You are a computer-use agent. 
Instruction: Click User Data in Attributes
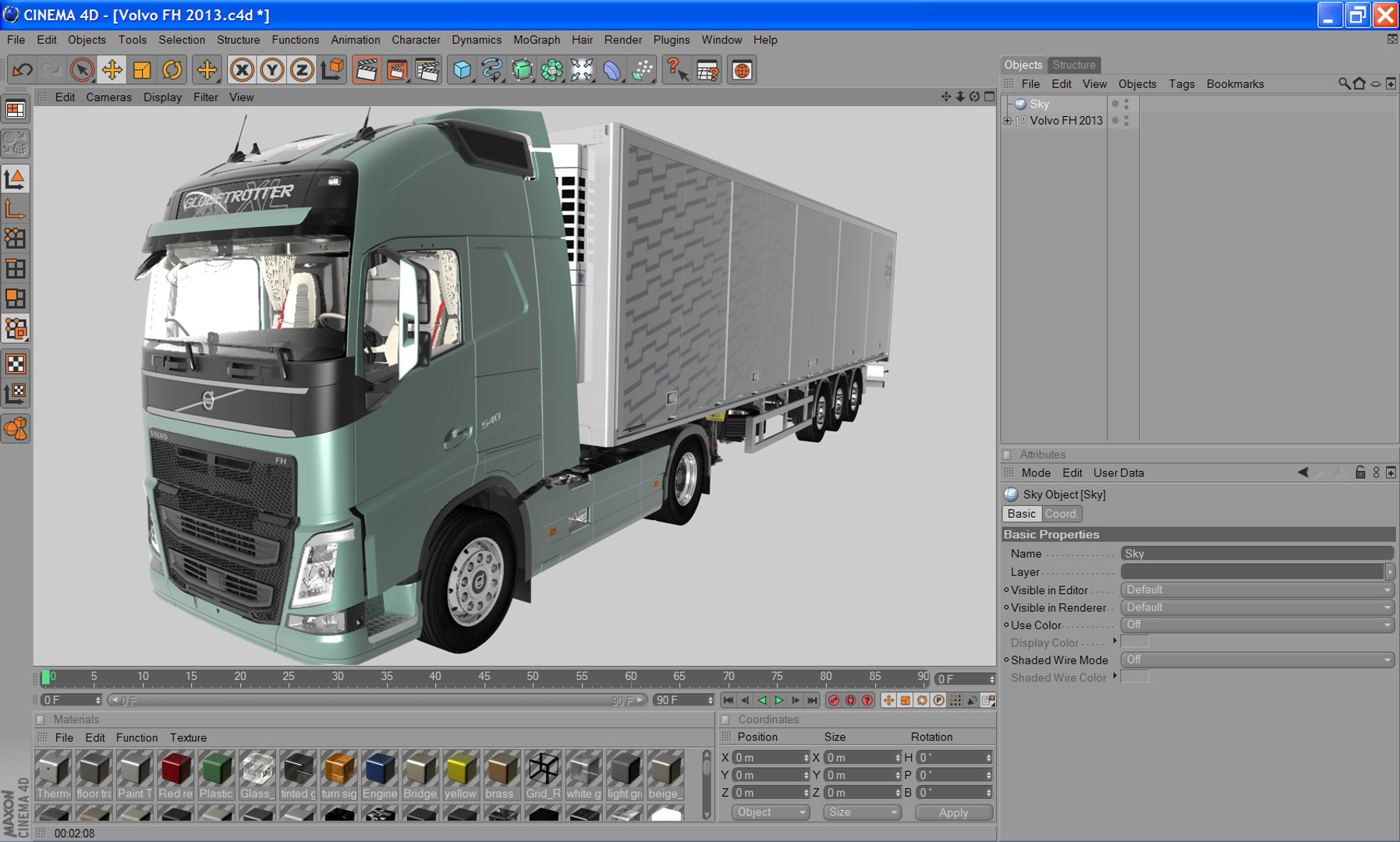pos(1118,472)
